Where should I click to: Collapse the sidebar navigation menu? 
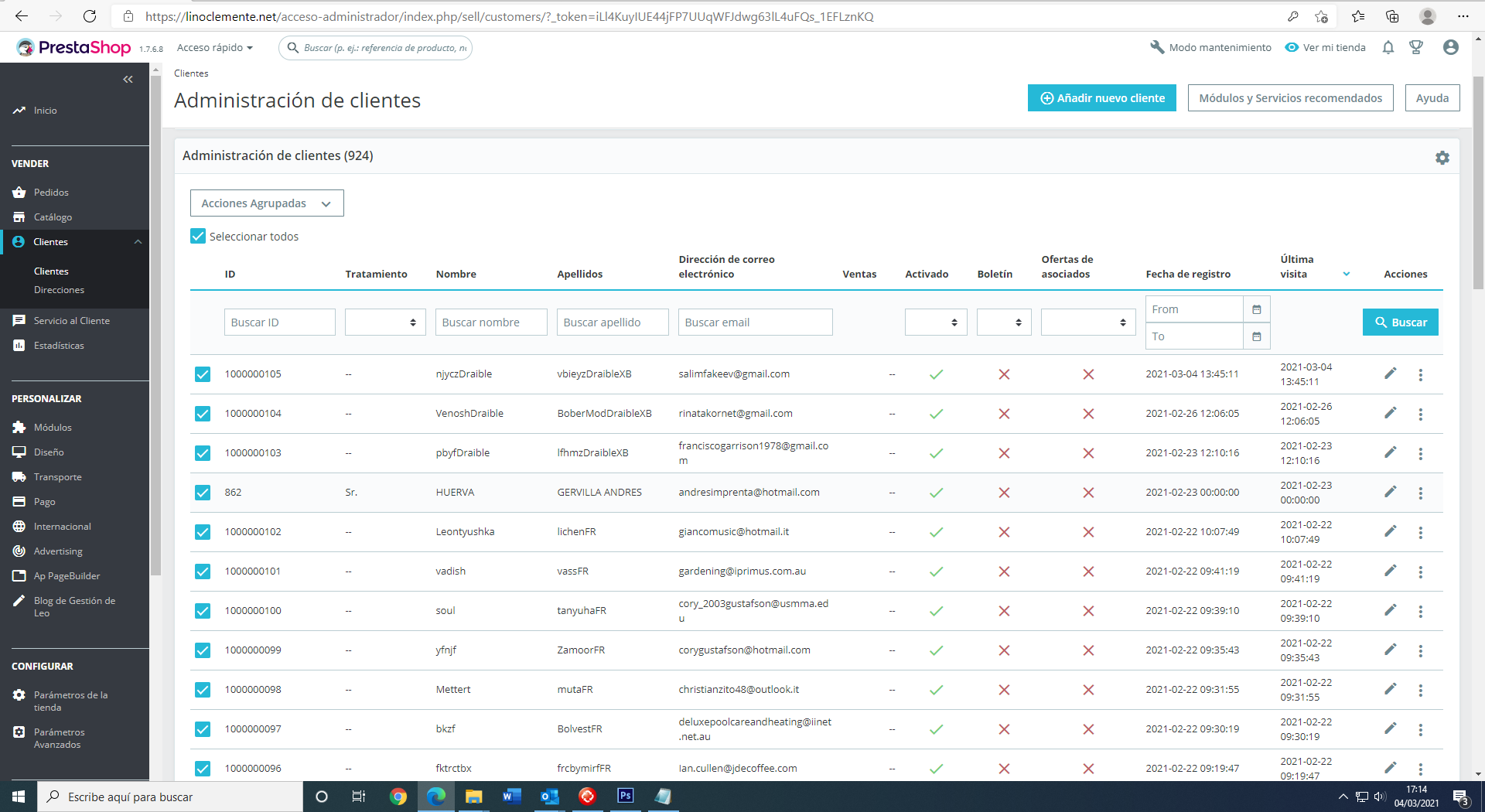pyautogui.click(x=128, y=80)
